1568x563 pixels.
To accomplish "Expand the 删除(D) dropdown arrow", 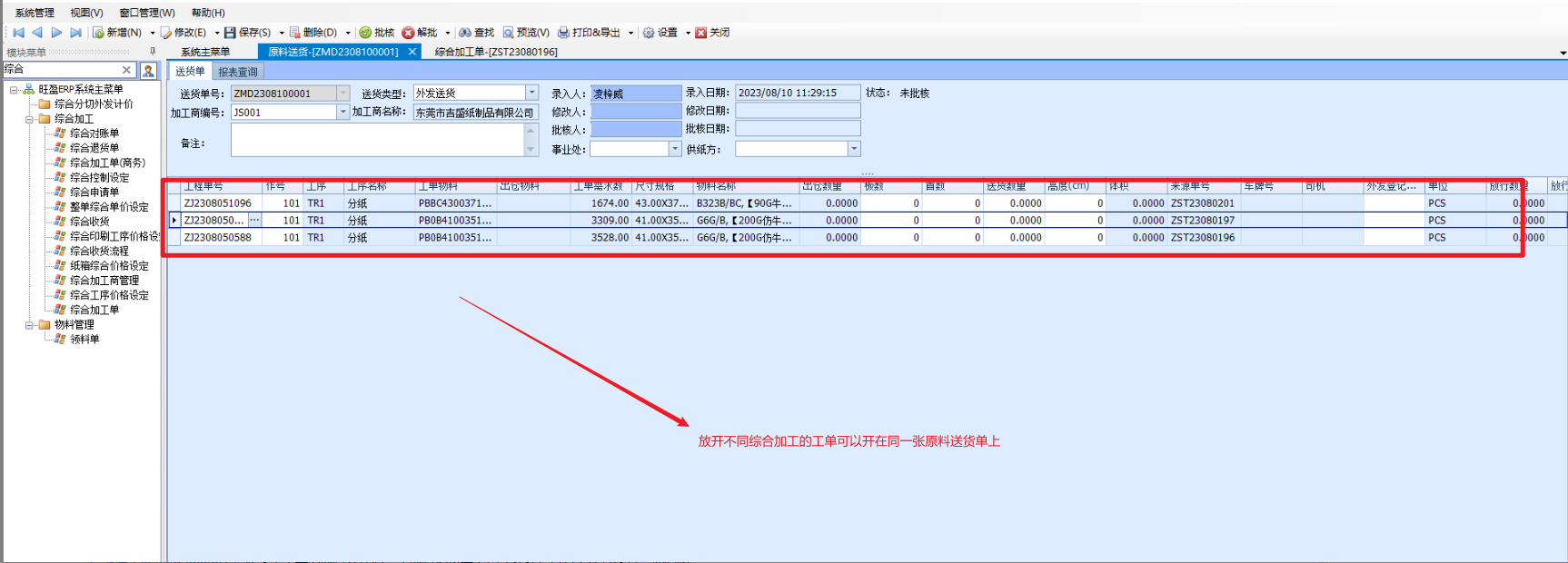I will tap(348, 33).
